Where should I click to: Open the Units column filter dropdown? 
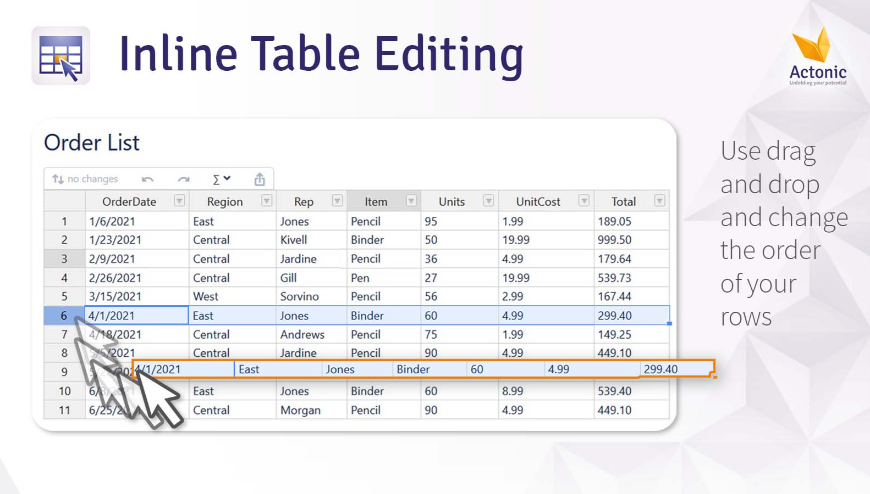pos(488,201)
